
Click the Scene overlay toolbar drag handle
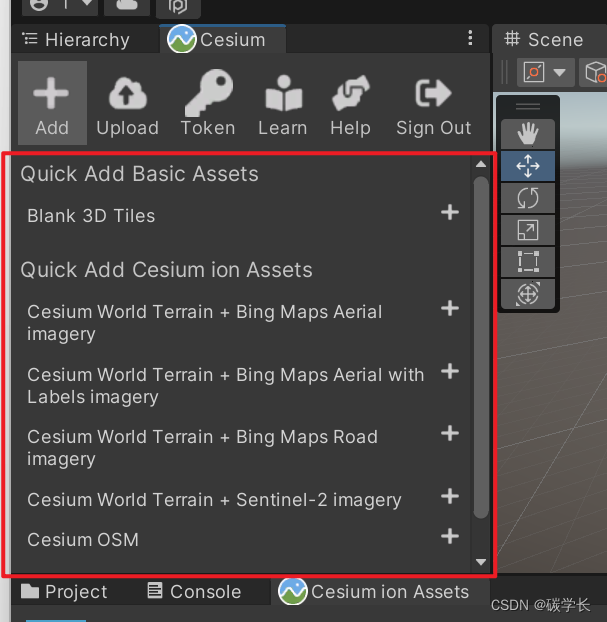(x=528, y=106)
